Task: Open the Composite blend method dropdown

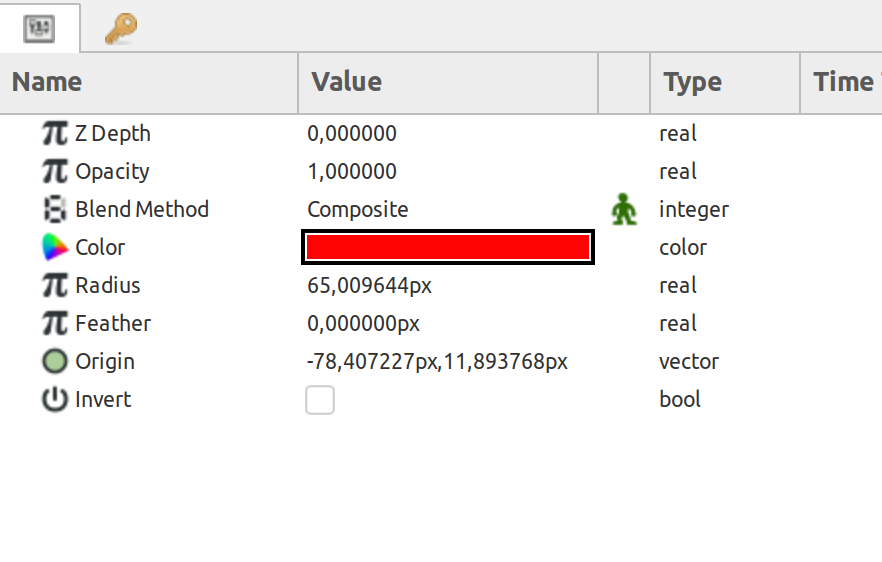Action: 358,209
